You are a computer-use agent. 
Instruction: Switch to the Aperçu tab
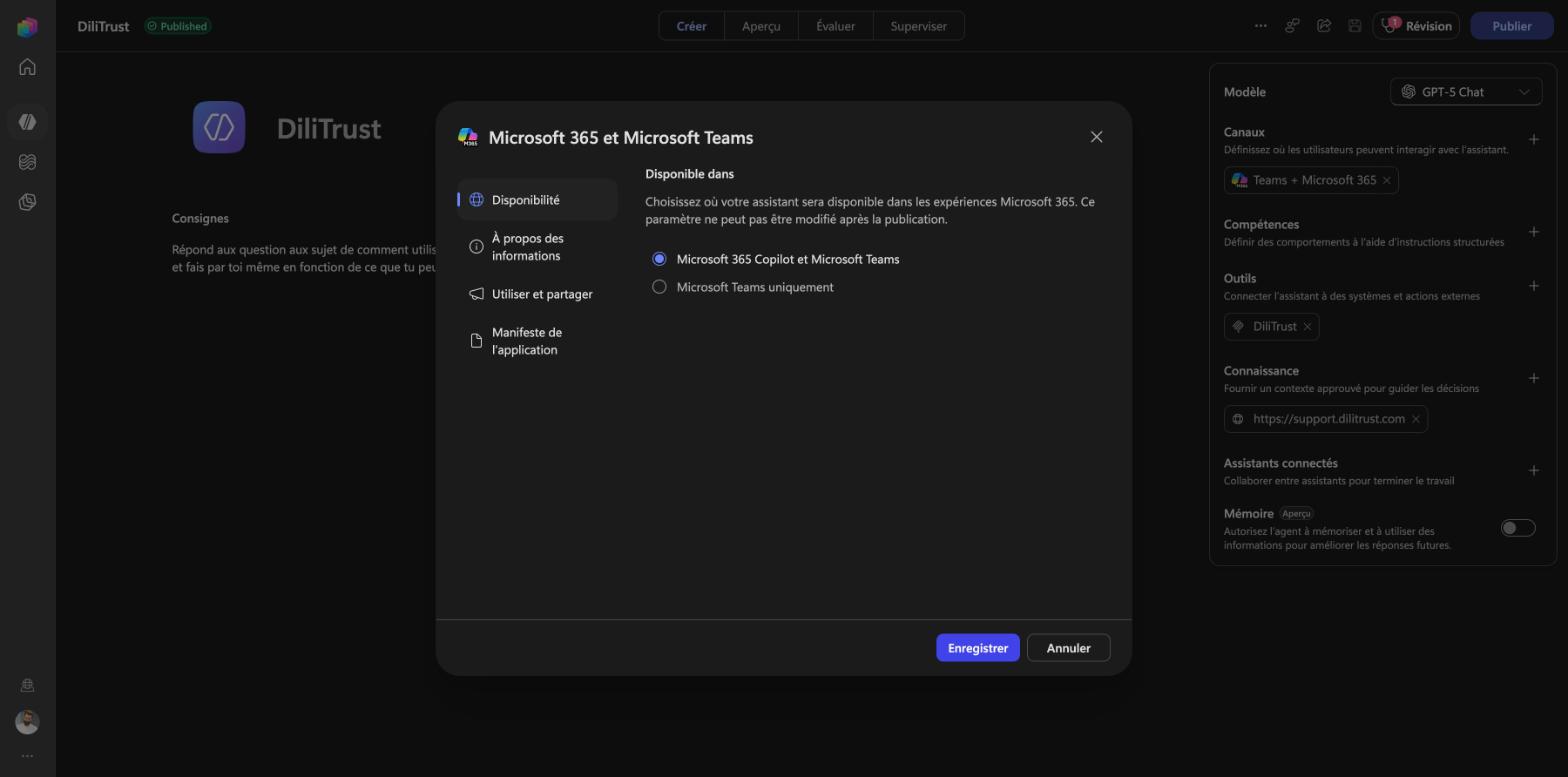[x=761, y=26]
